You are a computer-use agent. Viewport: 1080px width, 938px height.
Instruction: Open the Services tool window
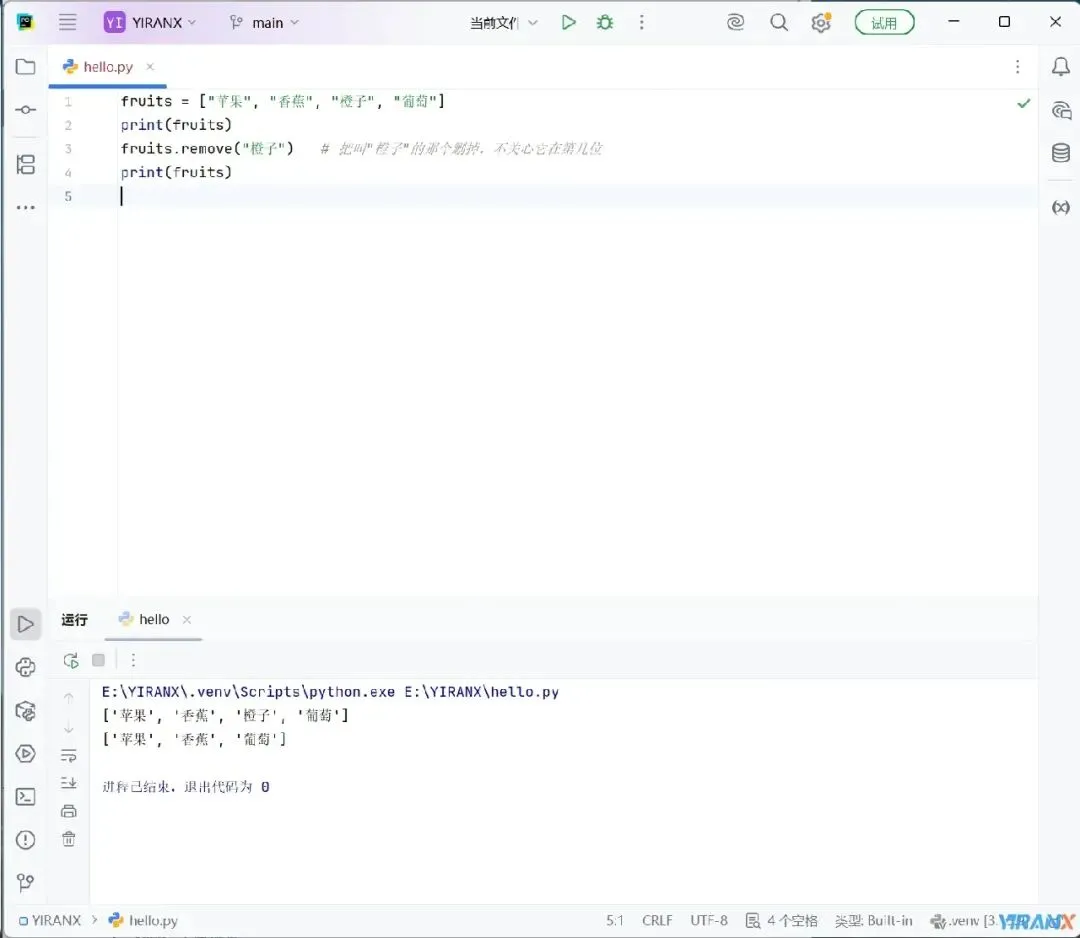[25, 753]
